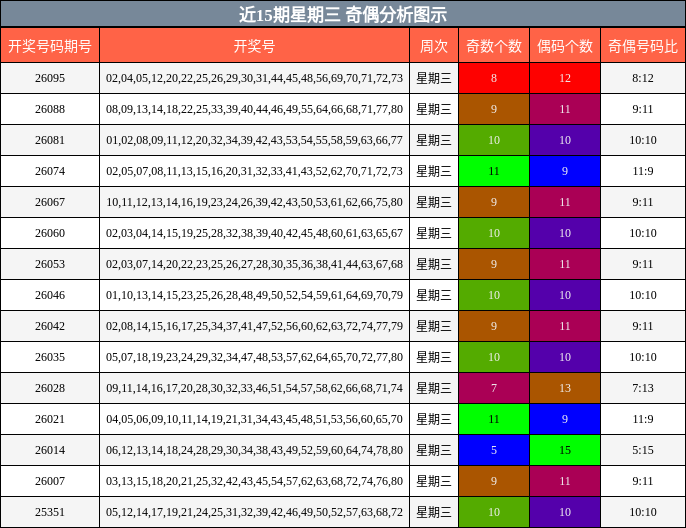Click ratio 9:11 in row 26042
Screen dimensions: 686x528
pyautogui.click(x=643, y=326)
